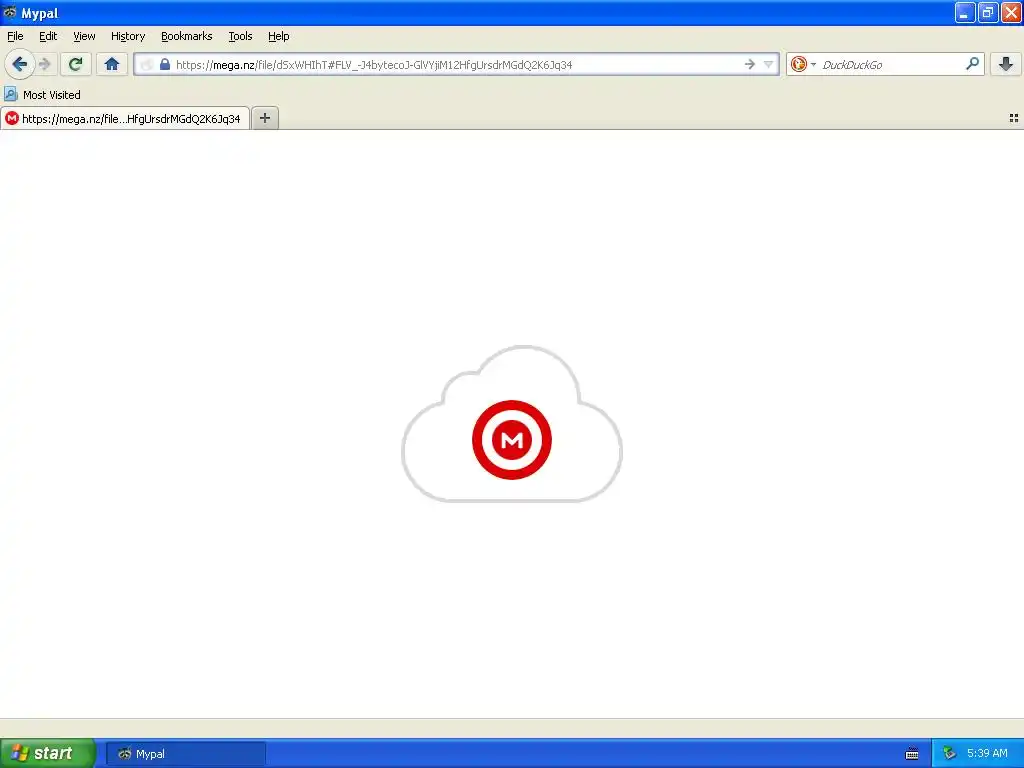Open the Help menu

pos(279,36)
